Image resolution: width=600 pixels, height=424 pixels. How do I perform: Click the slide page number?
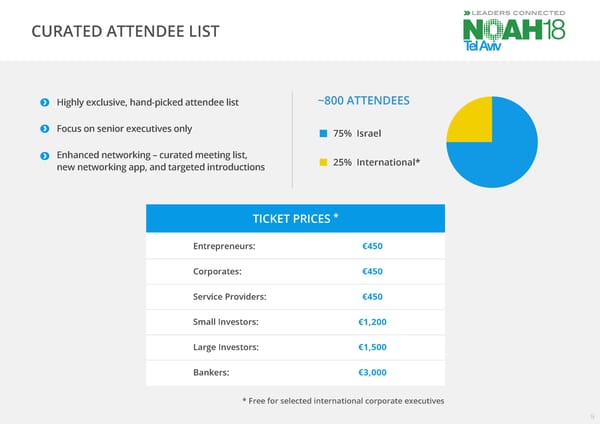590,417
